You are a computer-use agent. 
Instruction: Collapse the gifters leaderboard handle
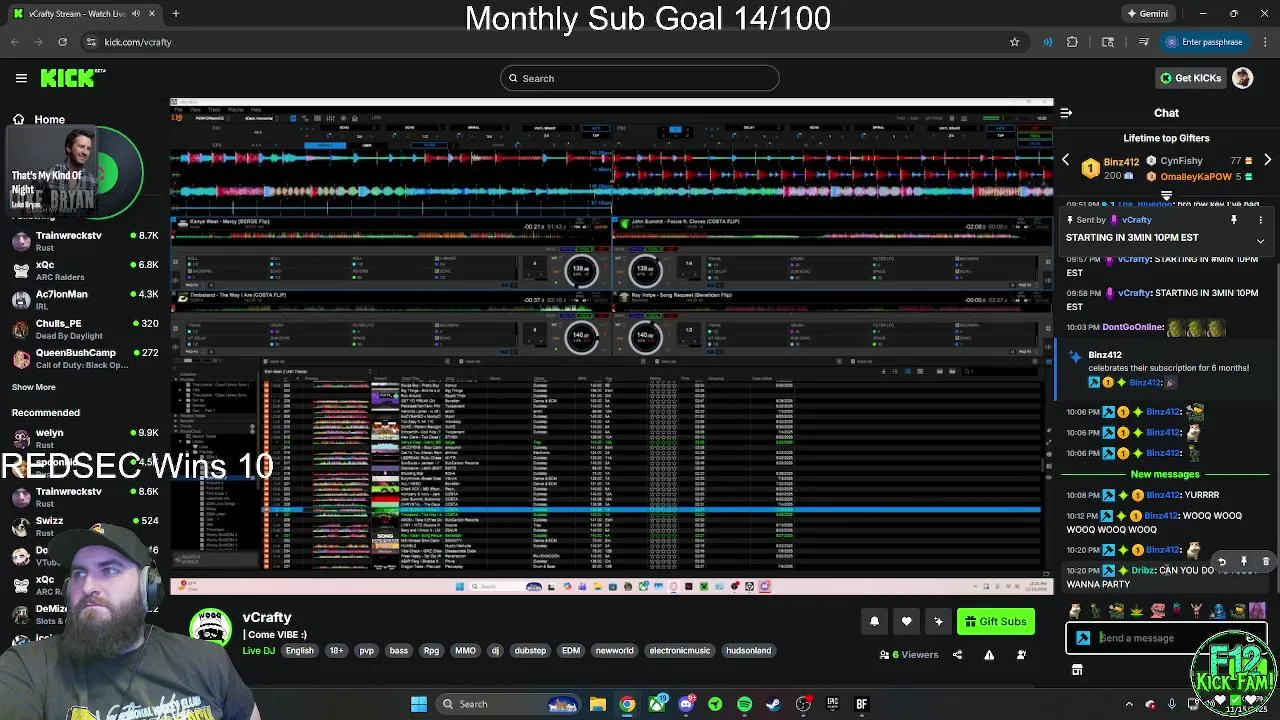(x=1166, y=196)
